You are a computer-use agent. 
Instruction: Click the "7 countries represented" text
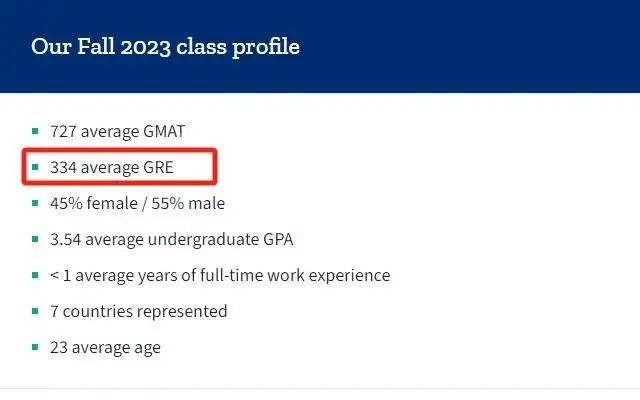pyautogui.click(x=138, y=312)
